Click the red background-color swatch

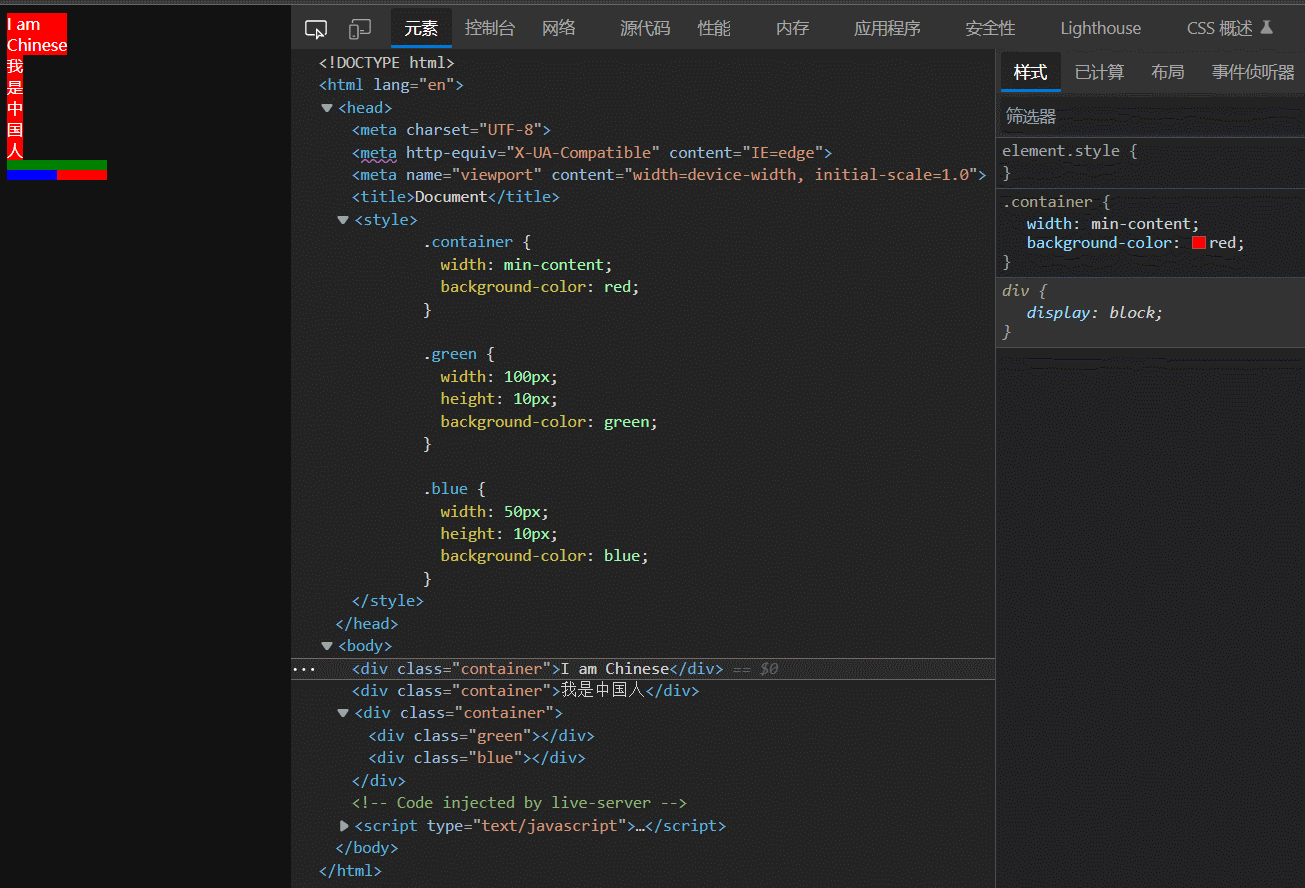point(1199,243)
